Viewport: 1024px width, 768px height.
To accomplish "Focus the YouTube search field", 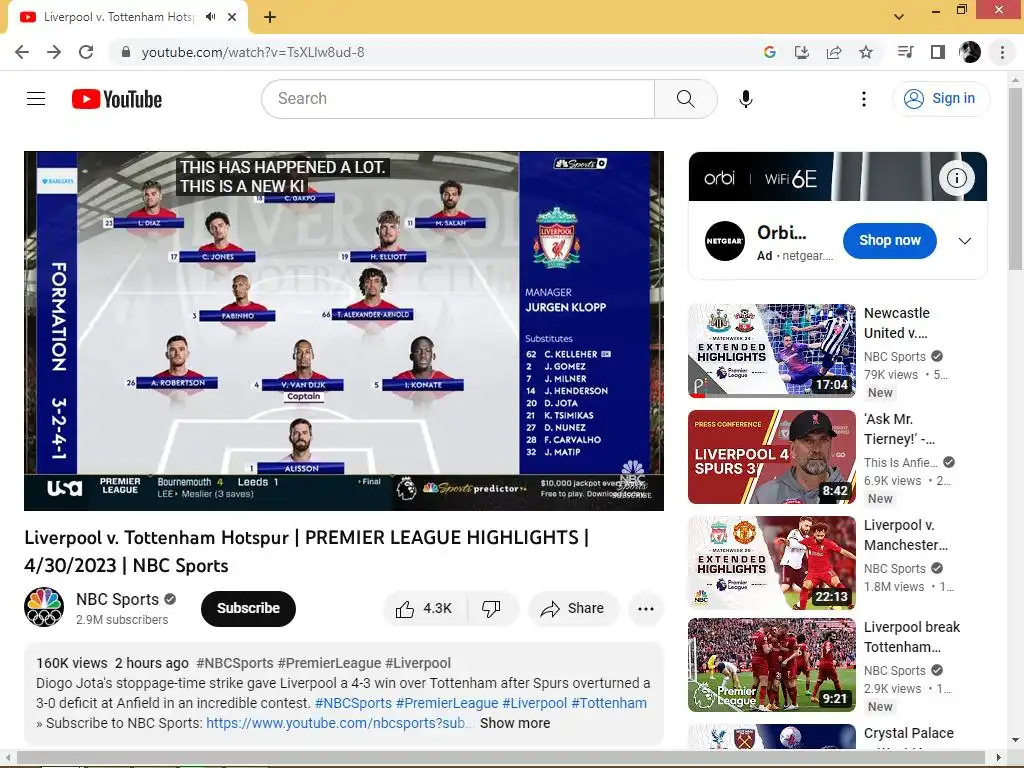I will tap(458, 99).
